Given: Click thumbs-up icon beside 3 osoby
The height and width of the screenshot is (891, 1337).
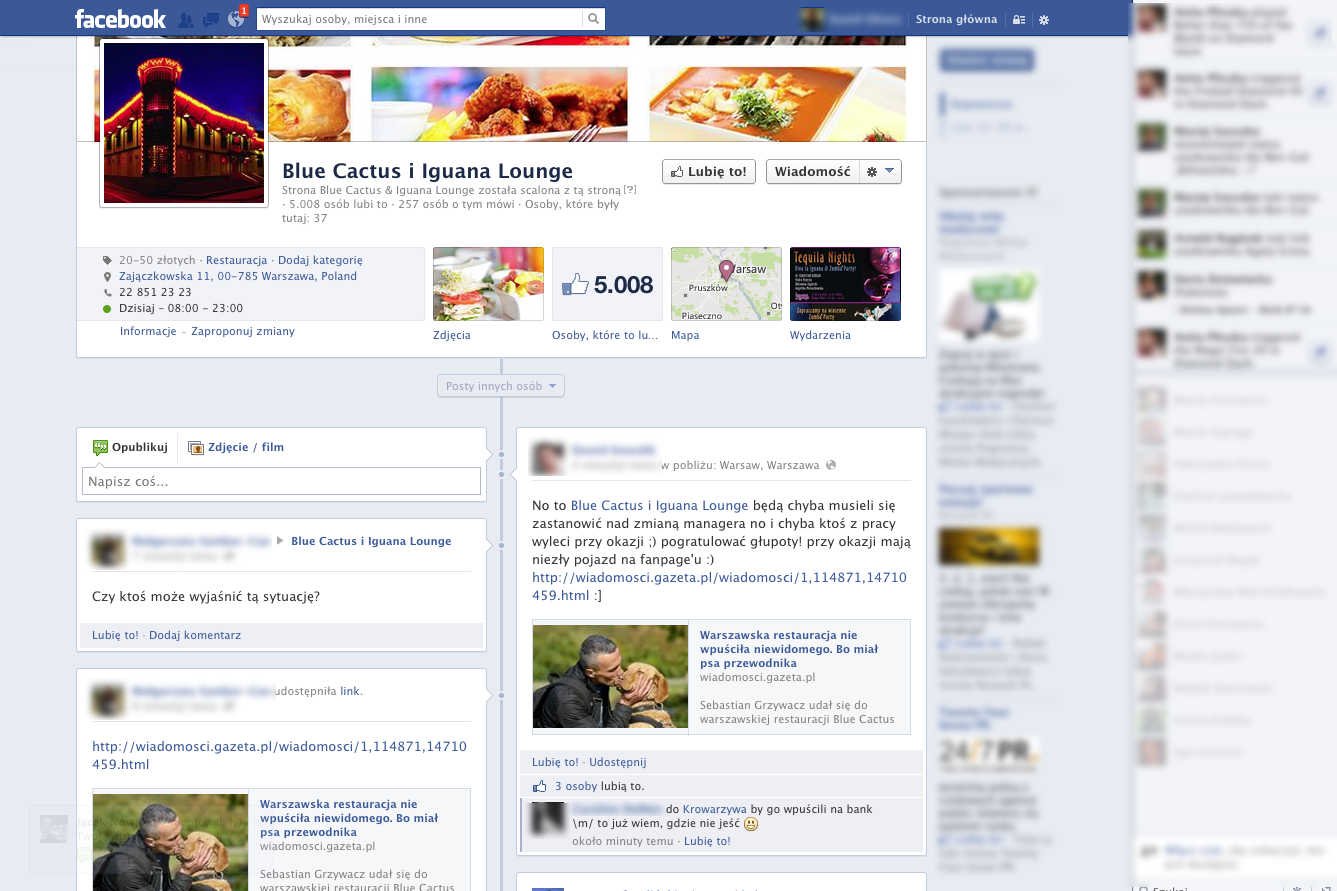Looking at the screenshot, I should (x=540, y=786).
